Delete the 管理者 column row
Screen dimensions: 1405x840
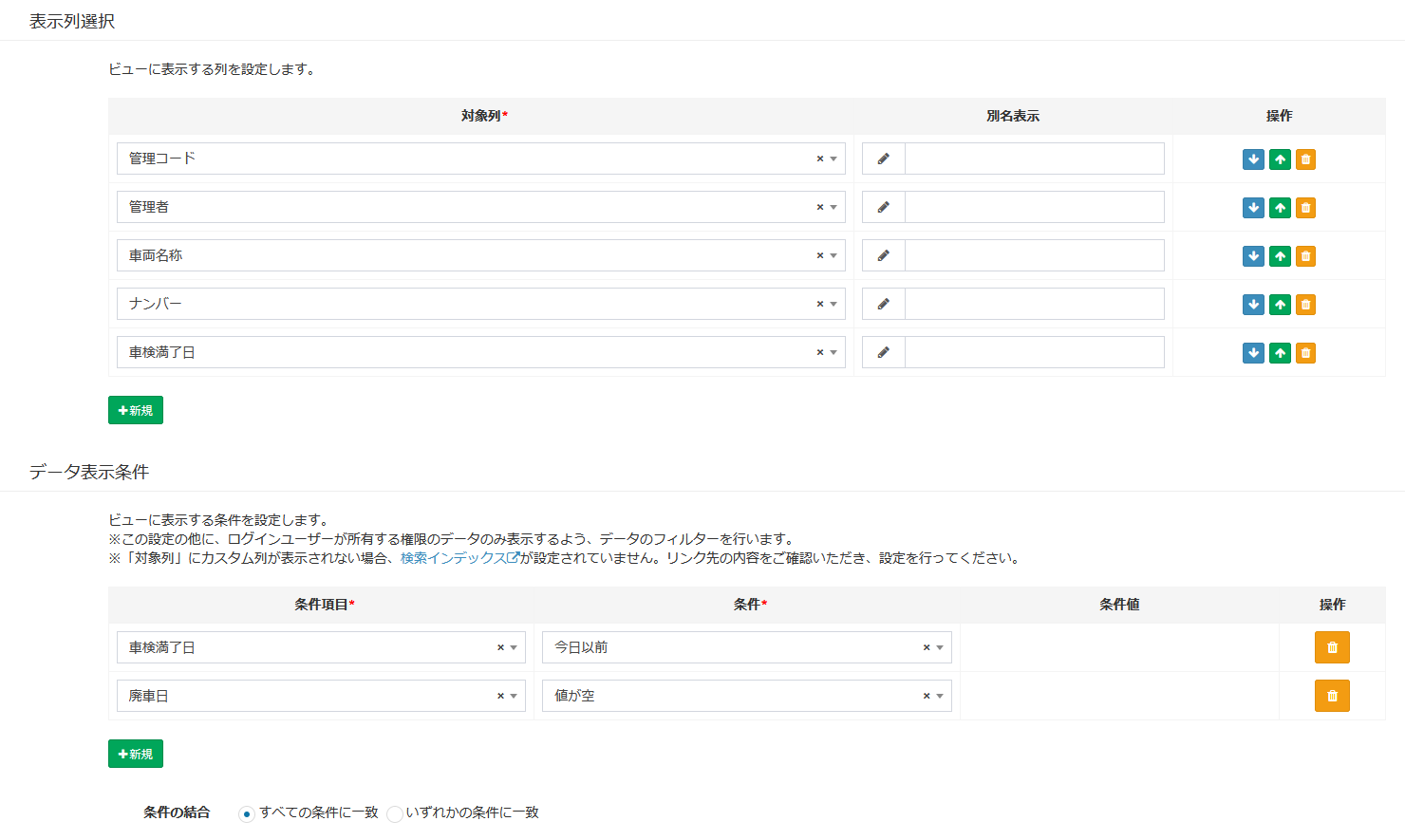point(1306,208)
